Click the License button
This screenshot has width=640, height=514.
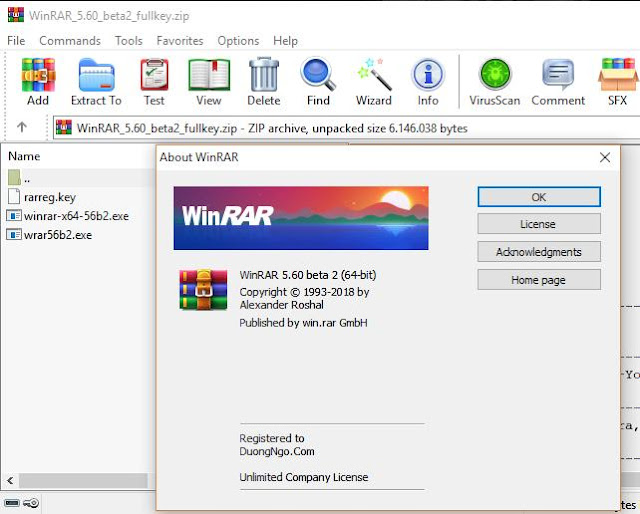point(539,224)
